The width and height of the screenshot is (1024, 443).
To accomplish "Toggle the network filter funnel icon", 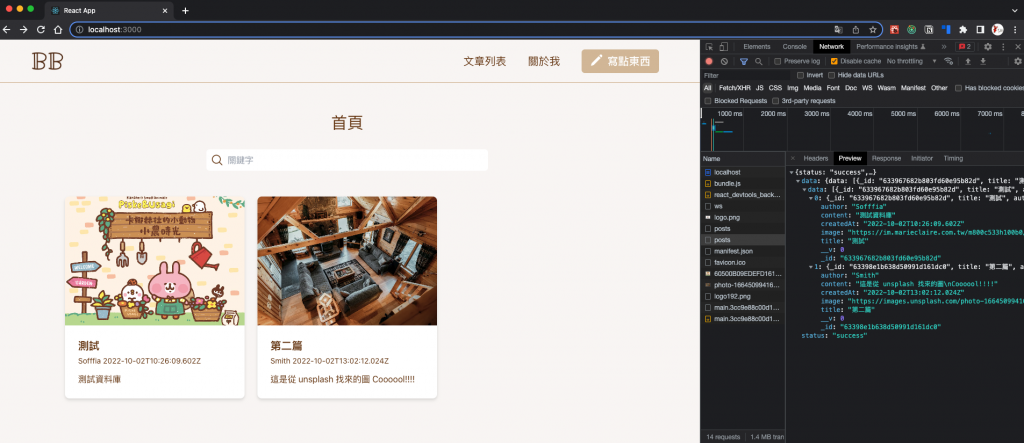I will tap(743, 61).
